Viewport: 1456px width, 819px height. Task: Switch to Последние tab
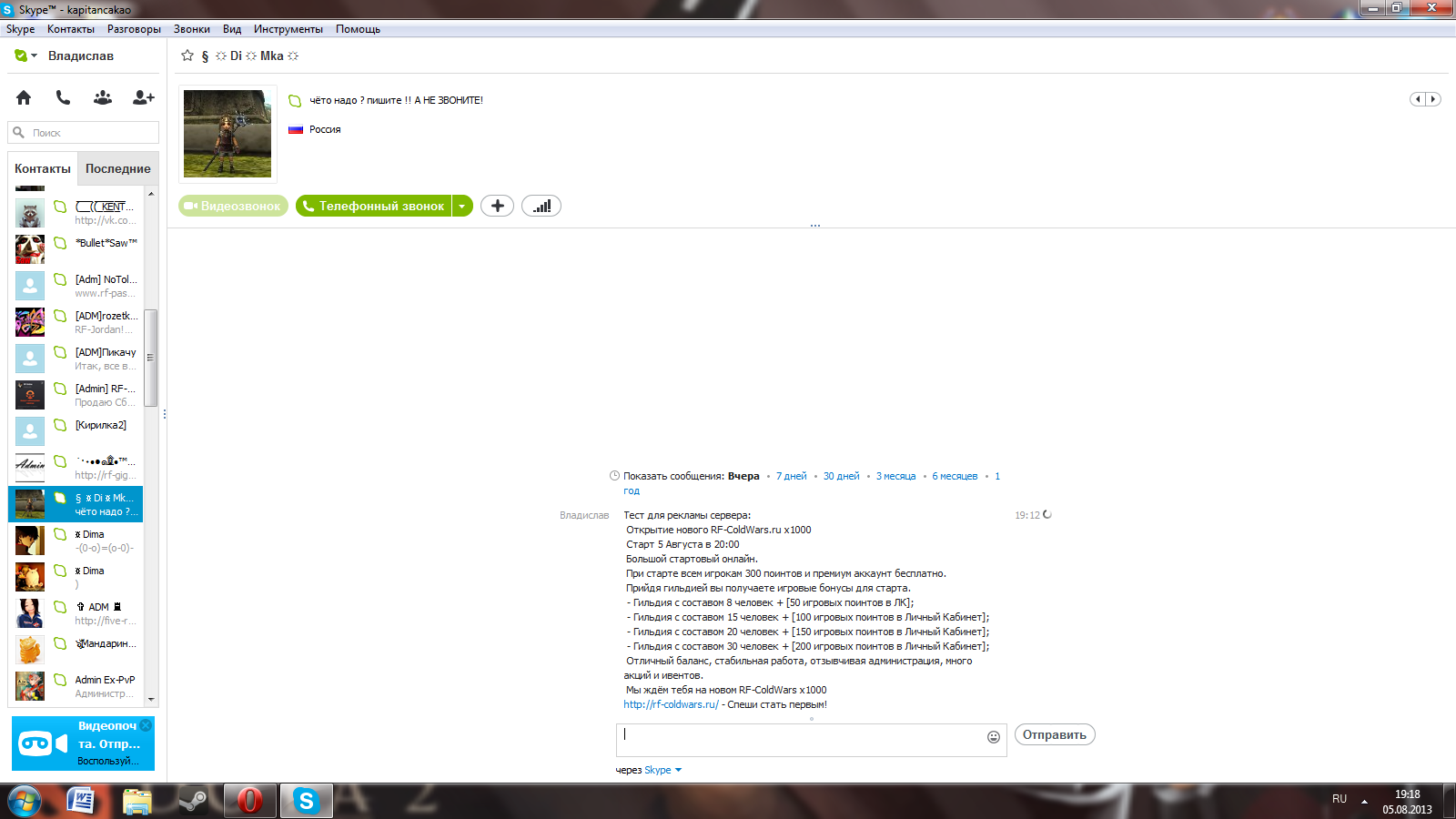(118, 168)
